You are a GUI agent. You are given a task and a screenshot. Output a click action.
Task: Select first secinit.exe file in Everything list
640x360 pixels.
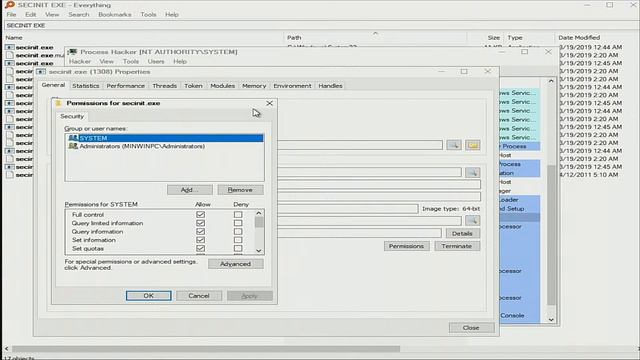coord(34,47)
